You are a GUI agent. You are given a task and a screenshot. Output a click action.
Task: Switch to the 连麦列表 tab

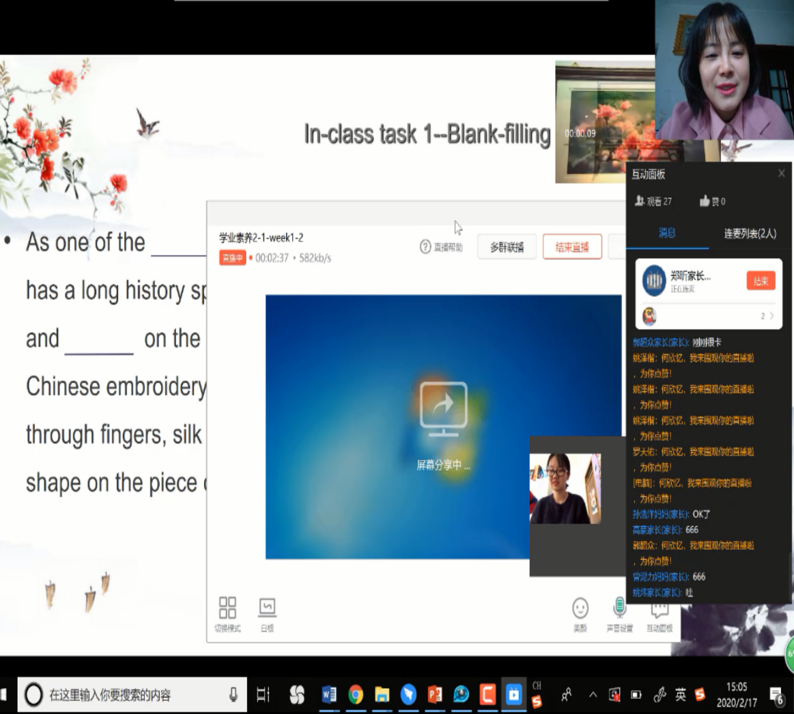(750, 233)
